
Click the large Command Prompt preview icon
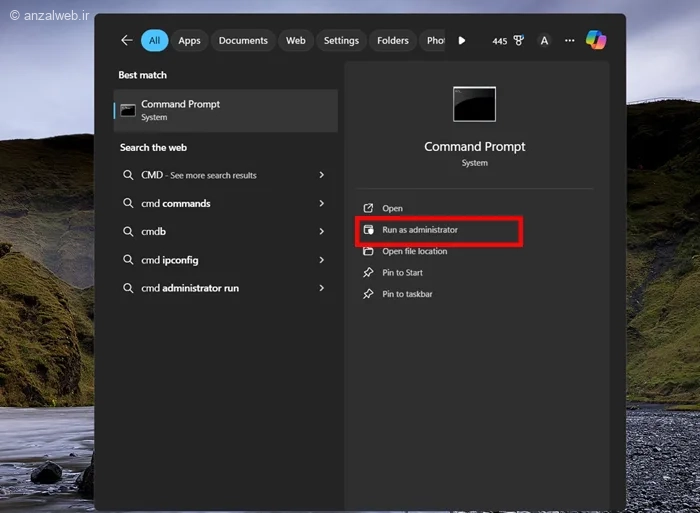(x=474, y=104)
